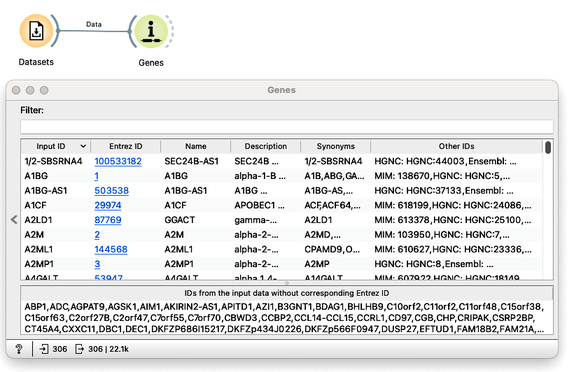Click the Datasets label under widget
The image size is (574, 372).
click(x=36, y=62)
